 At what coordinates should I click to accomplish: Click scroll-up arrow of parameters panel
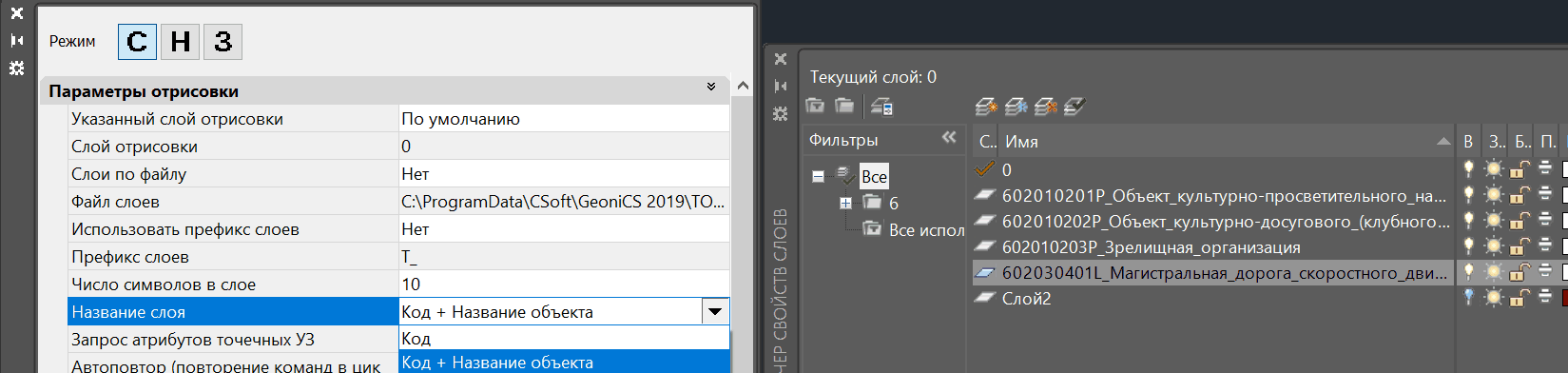(x=743, y=86)
